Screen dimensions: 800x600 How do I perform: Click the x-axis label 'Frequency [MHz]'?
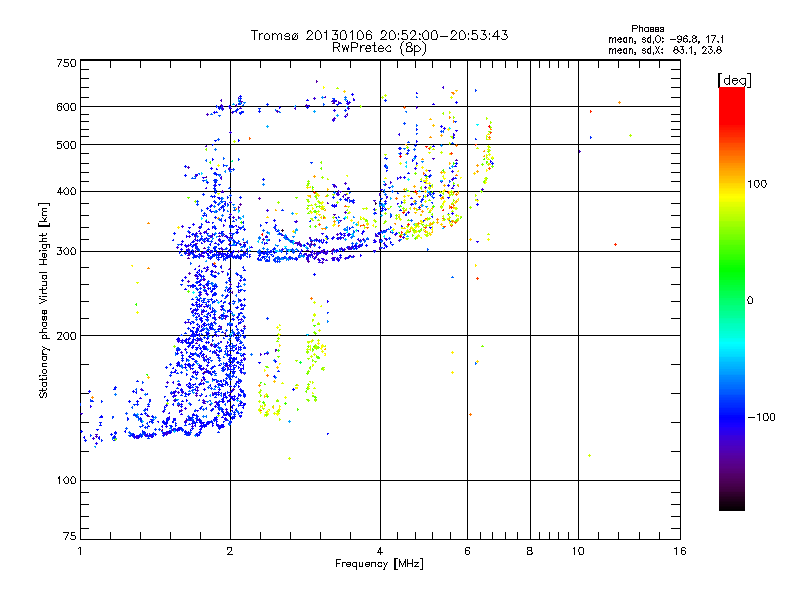tap(379, 564)
